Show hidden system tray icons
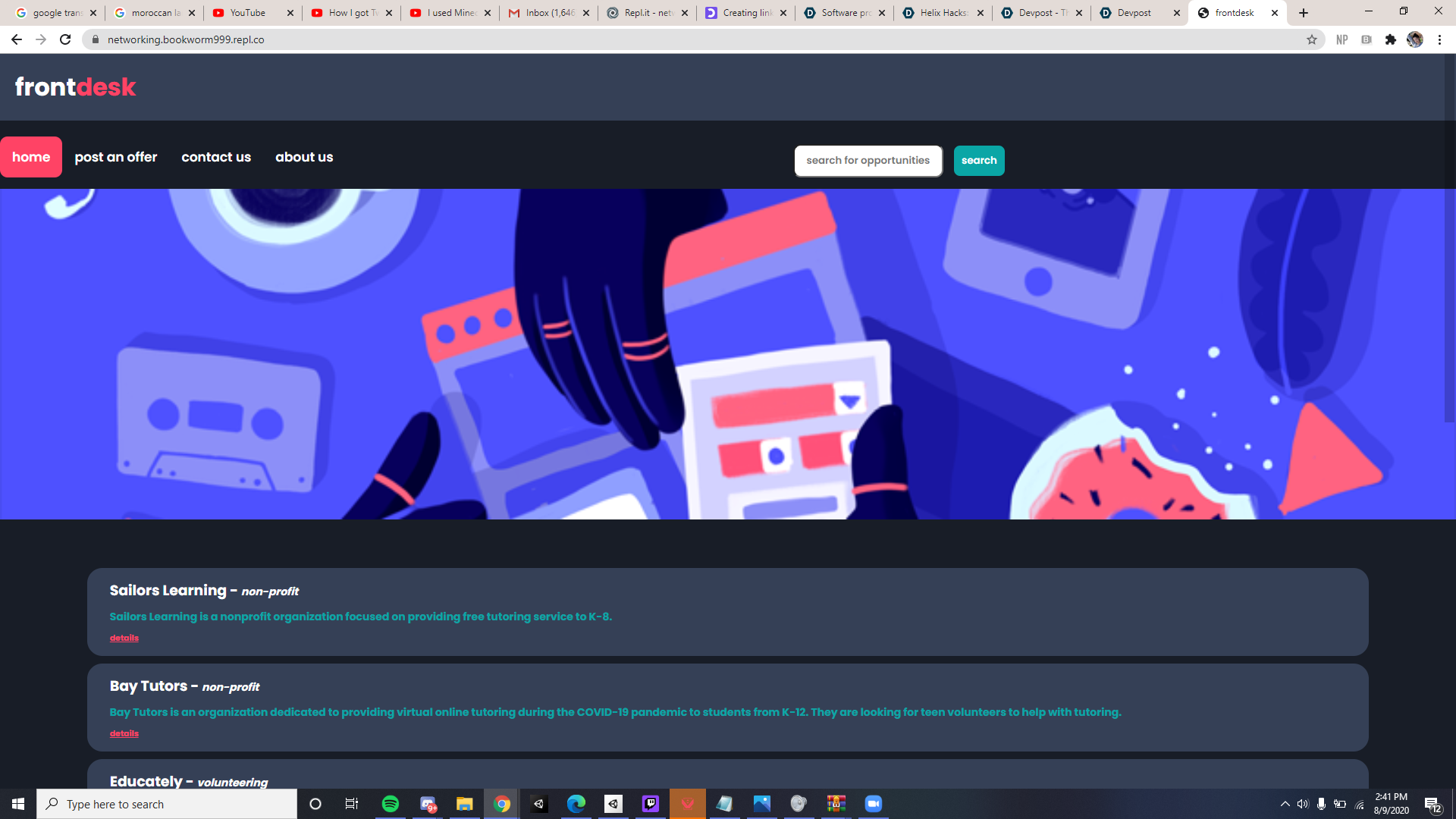Screen dimensions: 1456x819 pyautogui.click(x=1285, y=804)
